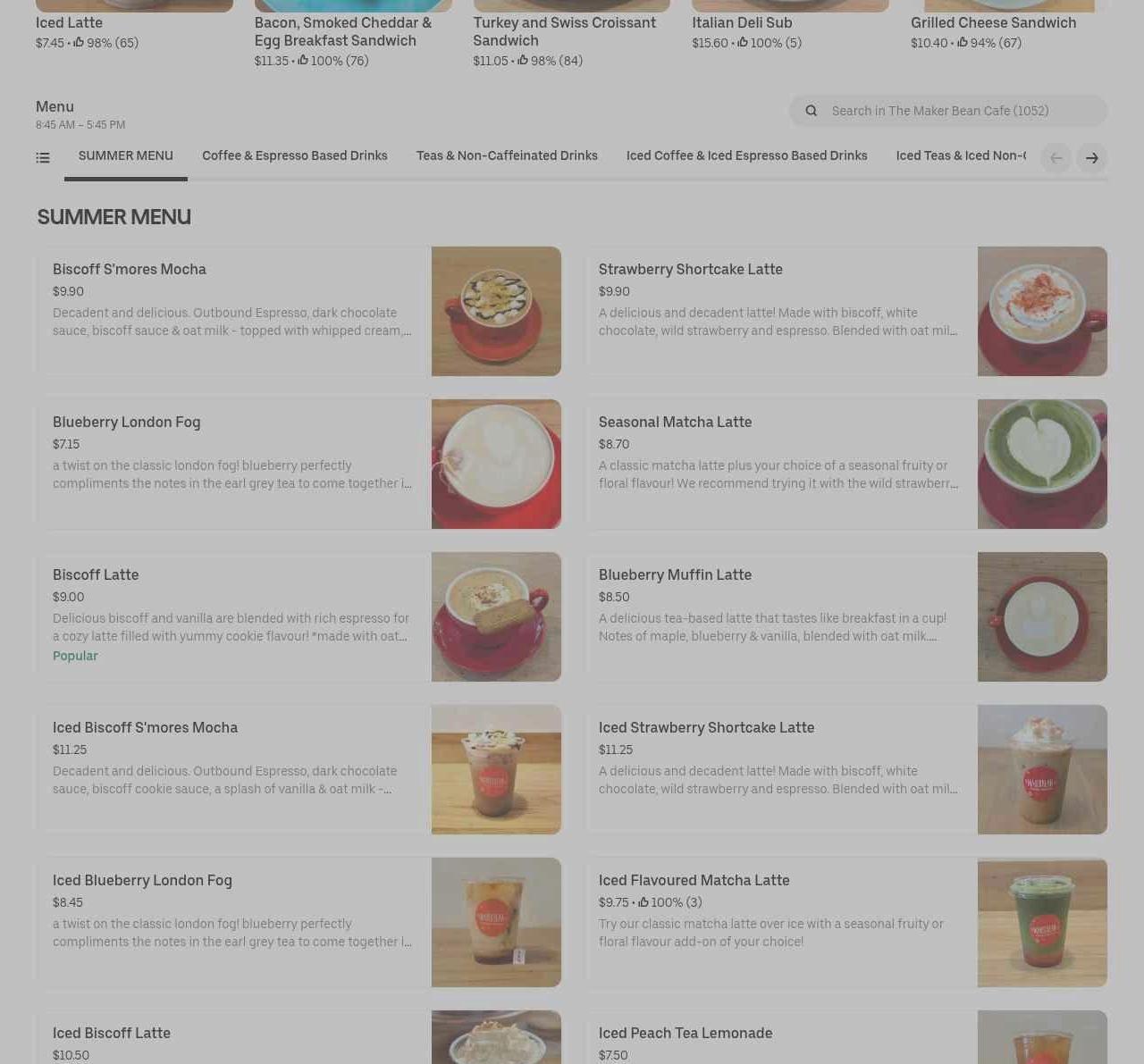Image resolution: width=1144 pixels, height=1064 pixels.
Task: Select the SUMMER MENU tab
Action: click(126, 155)
